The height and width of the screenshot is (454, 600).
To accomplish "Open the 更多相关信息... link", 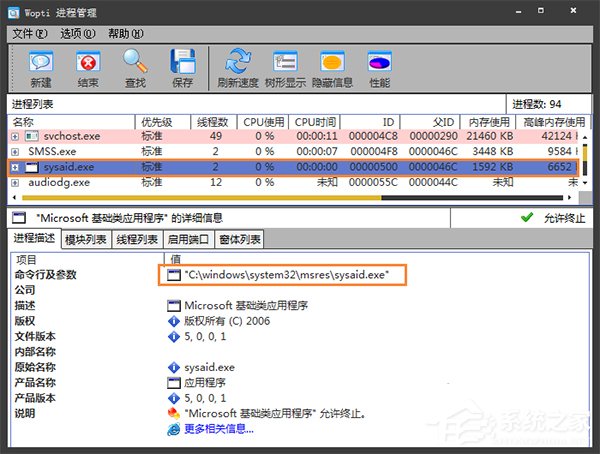I will pyautogui.click(x=219, y=429).
